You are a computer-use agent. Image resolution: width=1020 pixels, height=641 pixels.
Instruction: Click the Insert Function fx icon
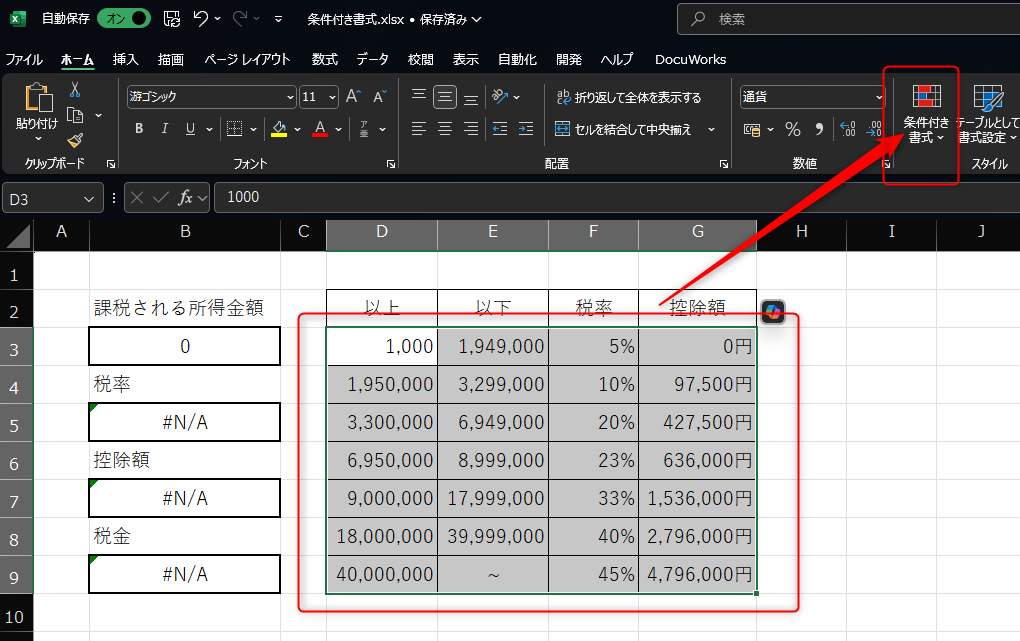click(x=185, y=198)
